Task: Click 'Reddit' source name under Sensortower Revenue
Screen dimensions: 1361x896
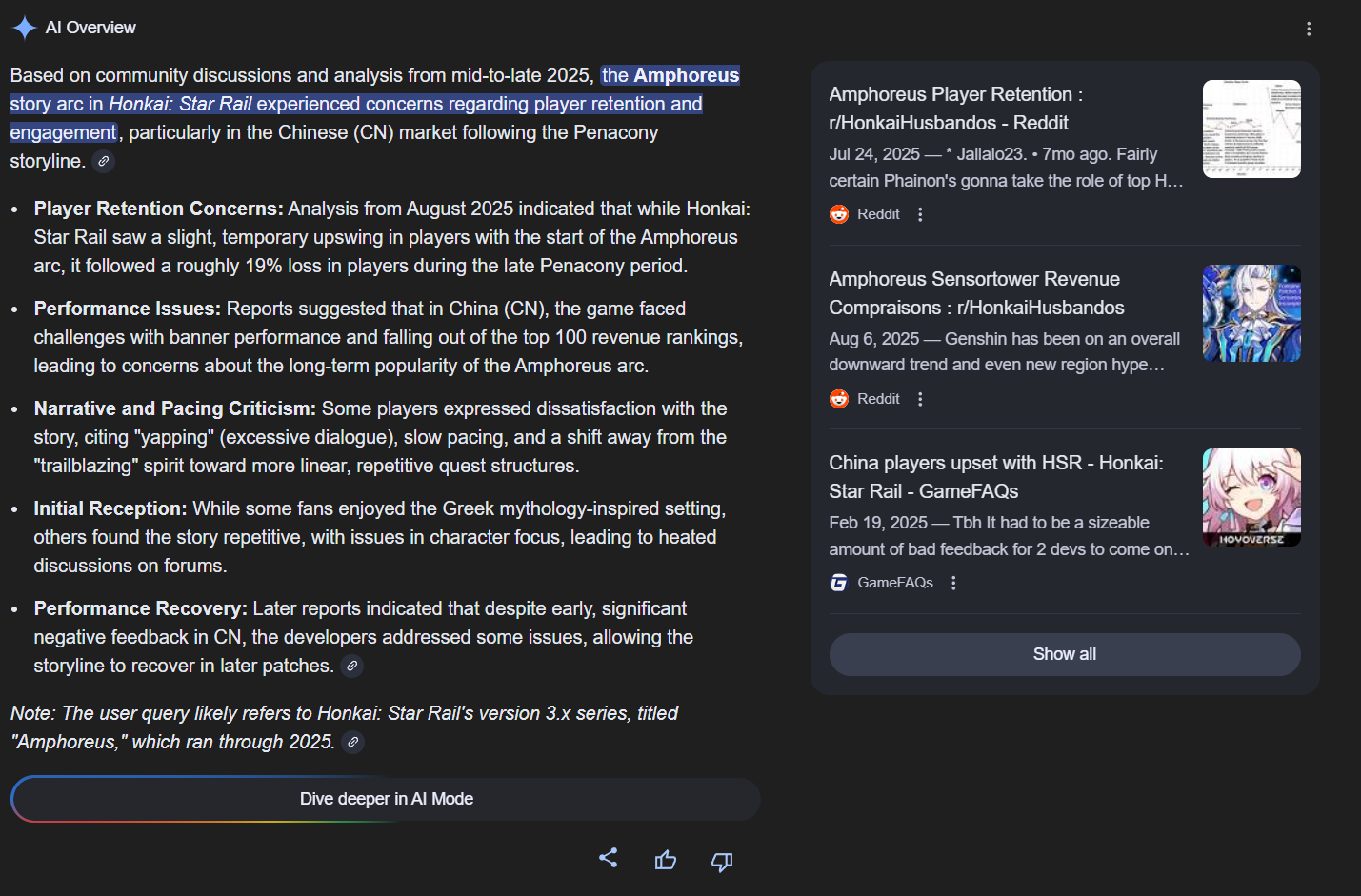Action: (x=878, y=399)
